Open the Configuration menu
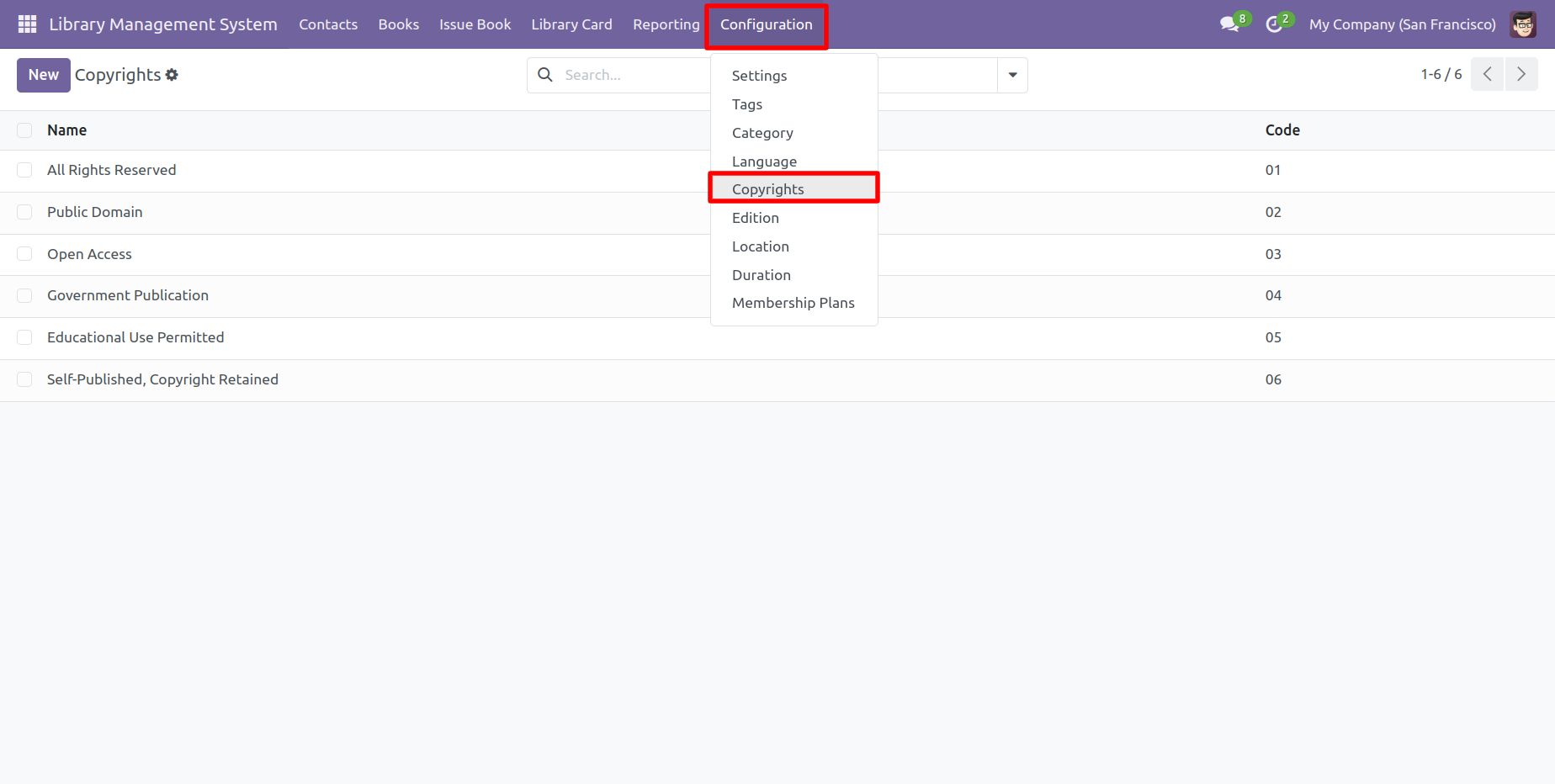The image size is (1555, 784). pos(766,24)
